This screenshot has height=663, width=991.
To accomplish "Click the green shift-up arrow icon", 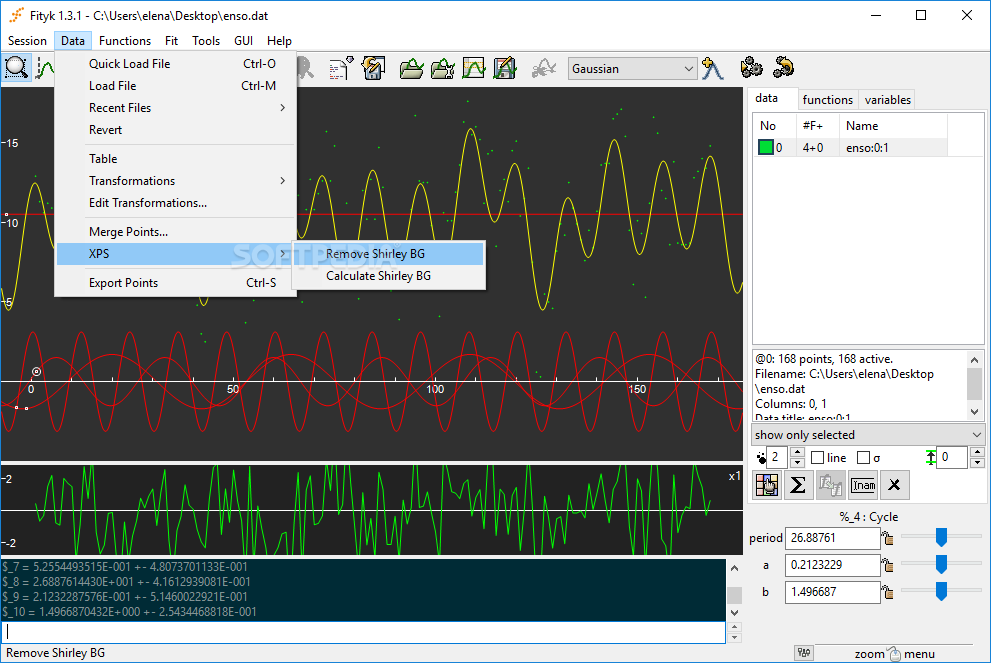I will pos(930,458).
